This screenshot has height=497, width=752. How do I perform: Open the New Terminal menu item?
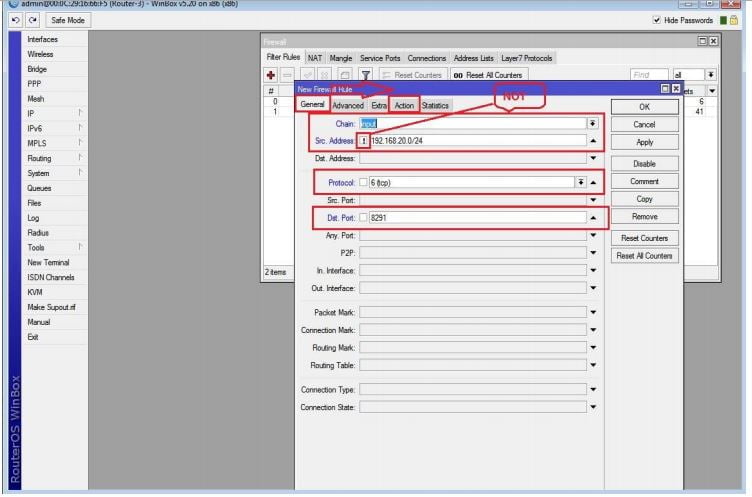point(48,262)
